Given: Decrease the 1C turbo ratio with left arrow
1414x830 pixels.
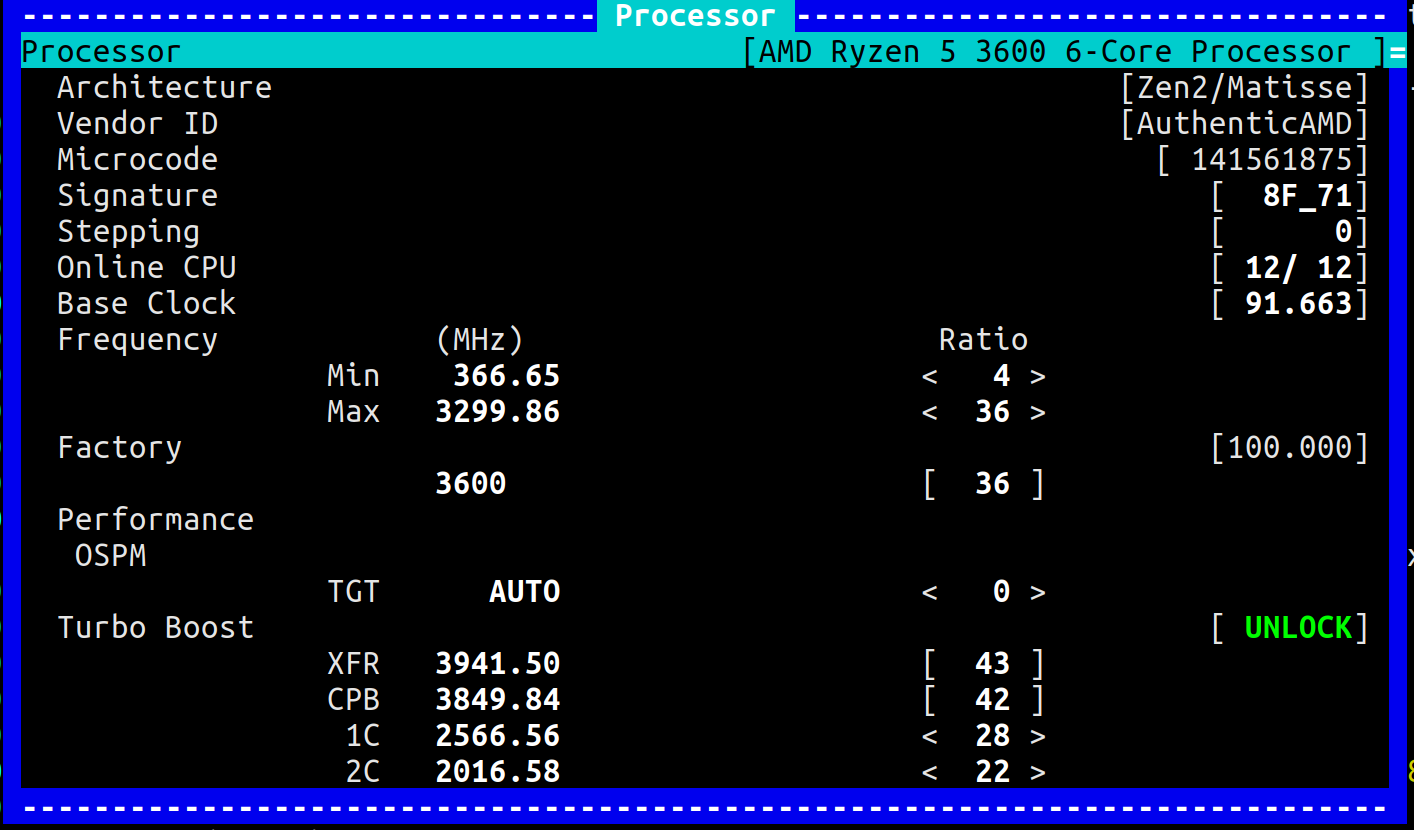Looking at the screenshot, I should click(930, 737).
